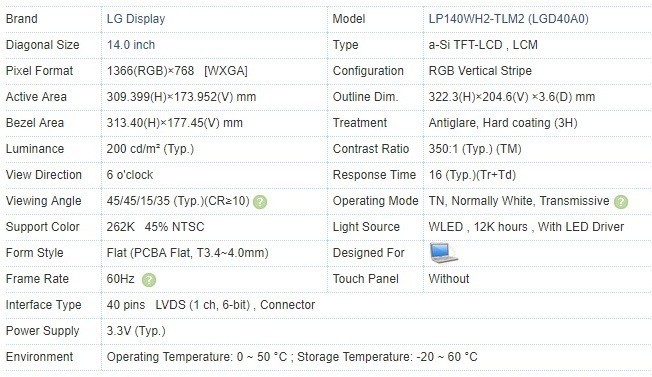Click the 3.3V (Typ.) power supply value
Screen dimensions: 652x377
pyautogui.click(x=136, y=331)
